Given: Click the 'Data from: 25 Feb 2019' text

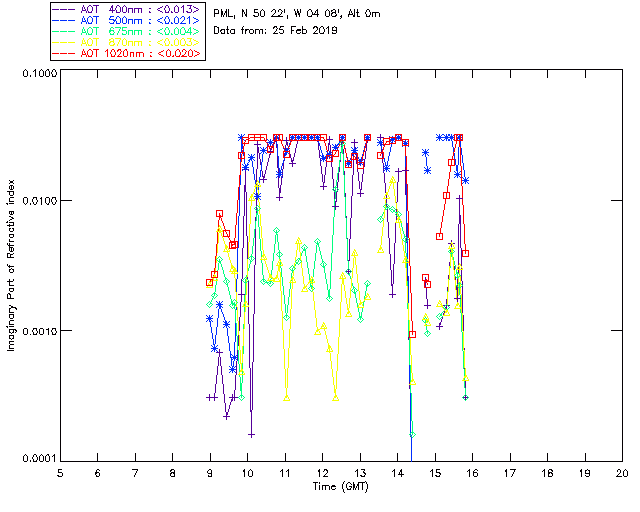Looking at the screenshot, I should [x=276, y=30].
